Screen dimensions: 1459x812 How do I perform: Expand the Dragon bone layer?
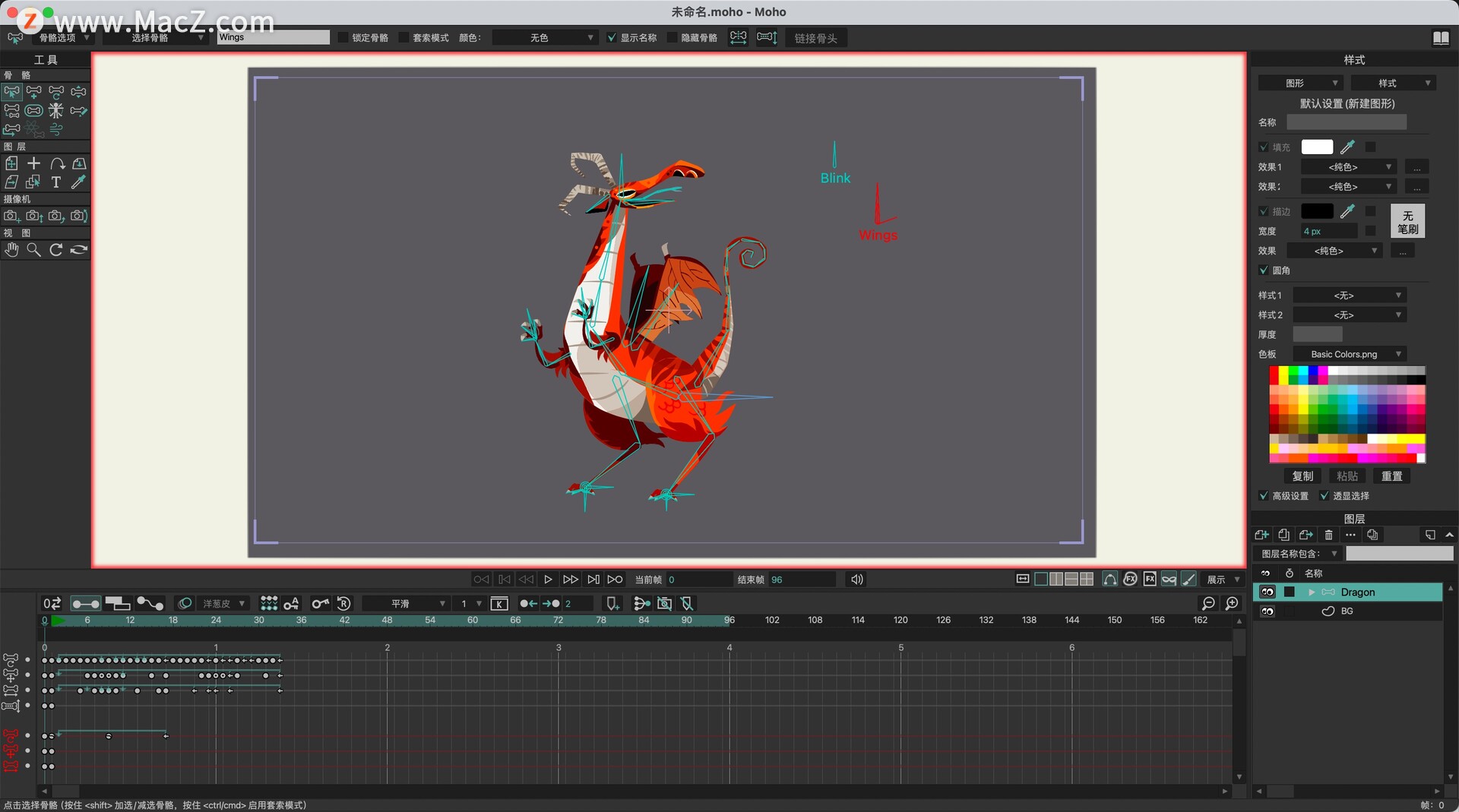[1311, 592]
